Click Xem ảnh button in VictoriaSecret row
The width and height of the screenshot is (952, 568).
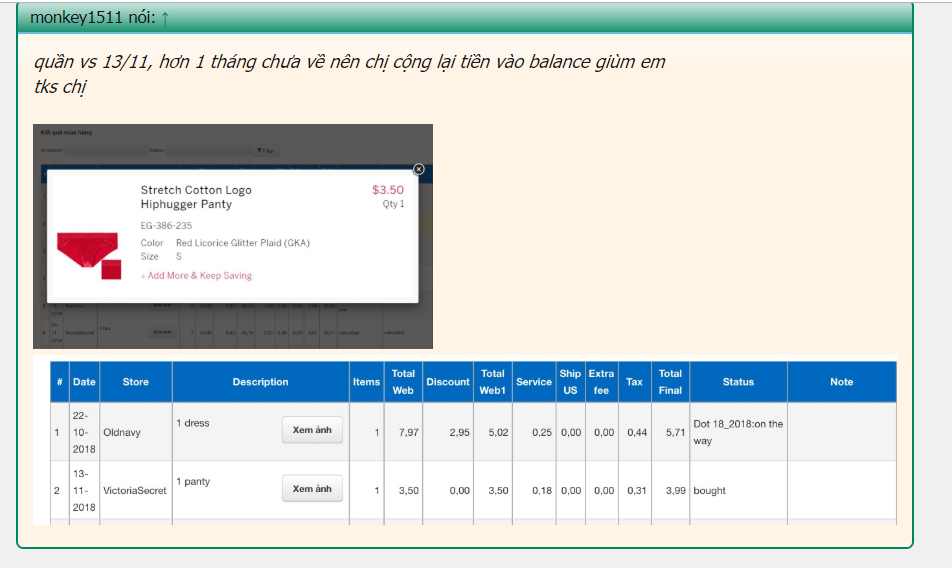tap(312, 489)
